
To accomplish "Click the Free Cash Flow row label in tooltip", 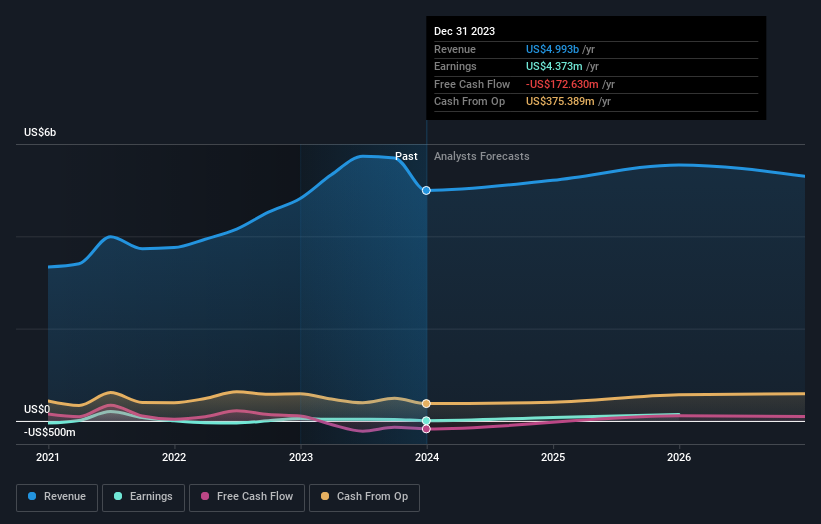I will [x=472, y=84].
